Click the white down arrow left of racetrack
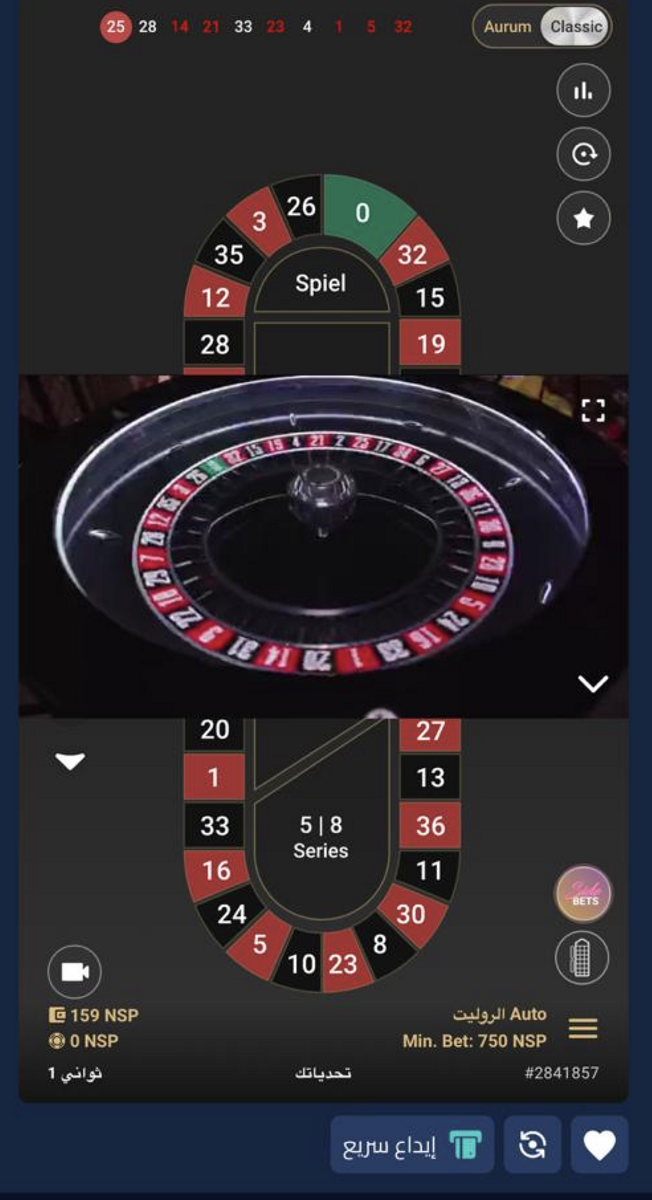This screenshot has height=1200, width=652. pos(70,762)
